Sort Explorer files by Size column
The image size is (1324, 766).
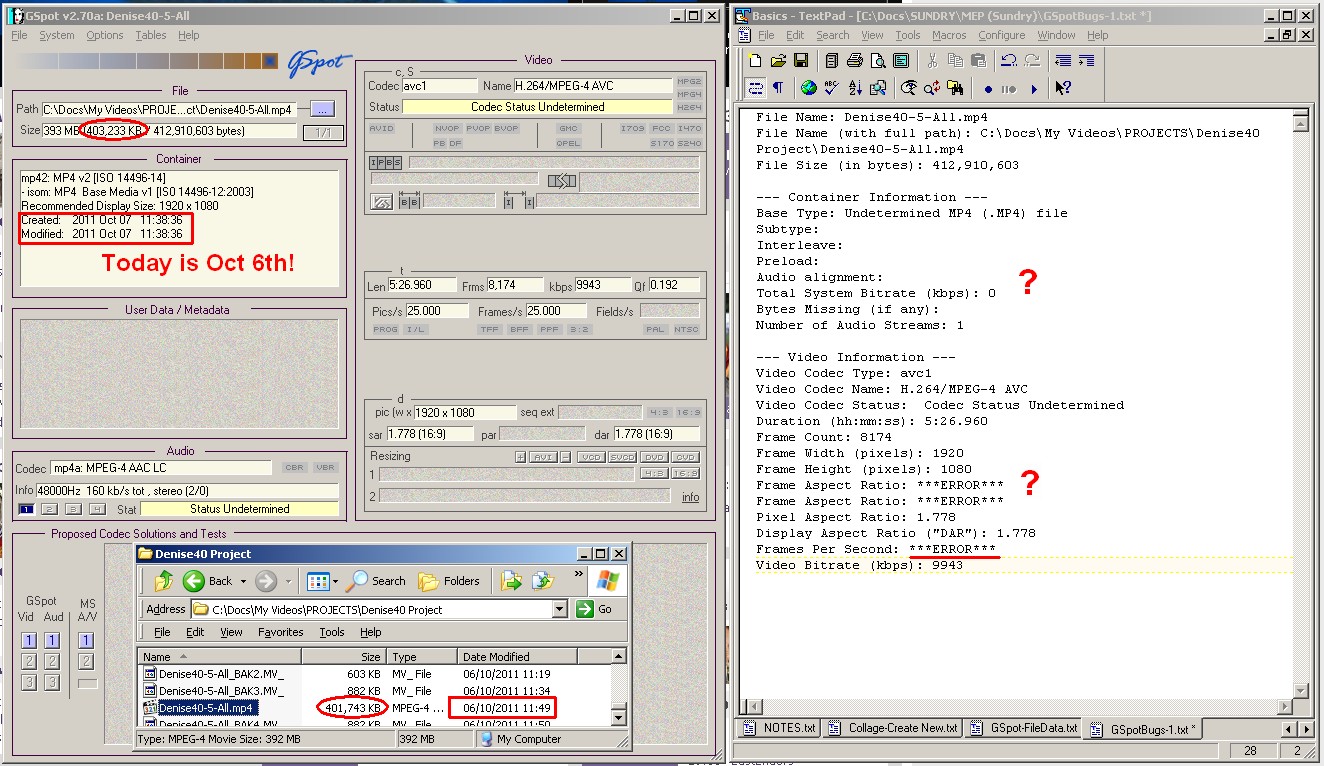pyautogui.click(x=342, y=657)
